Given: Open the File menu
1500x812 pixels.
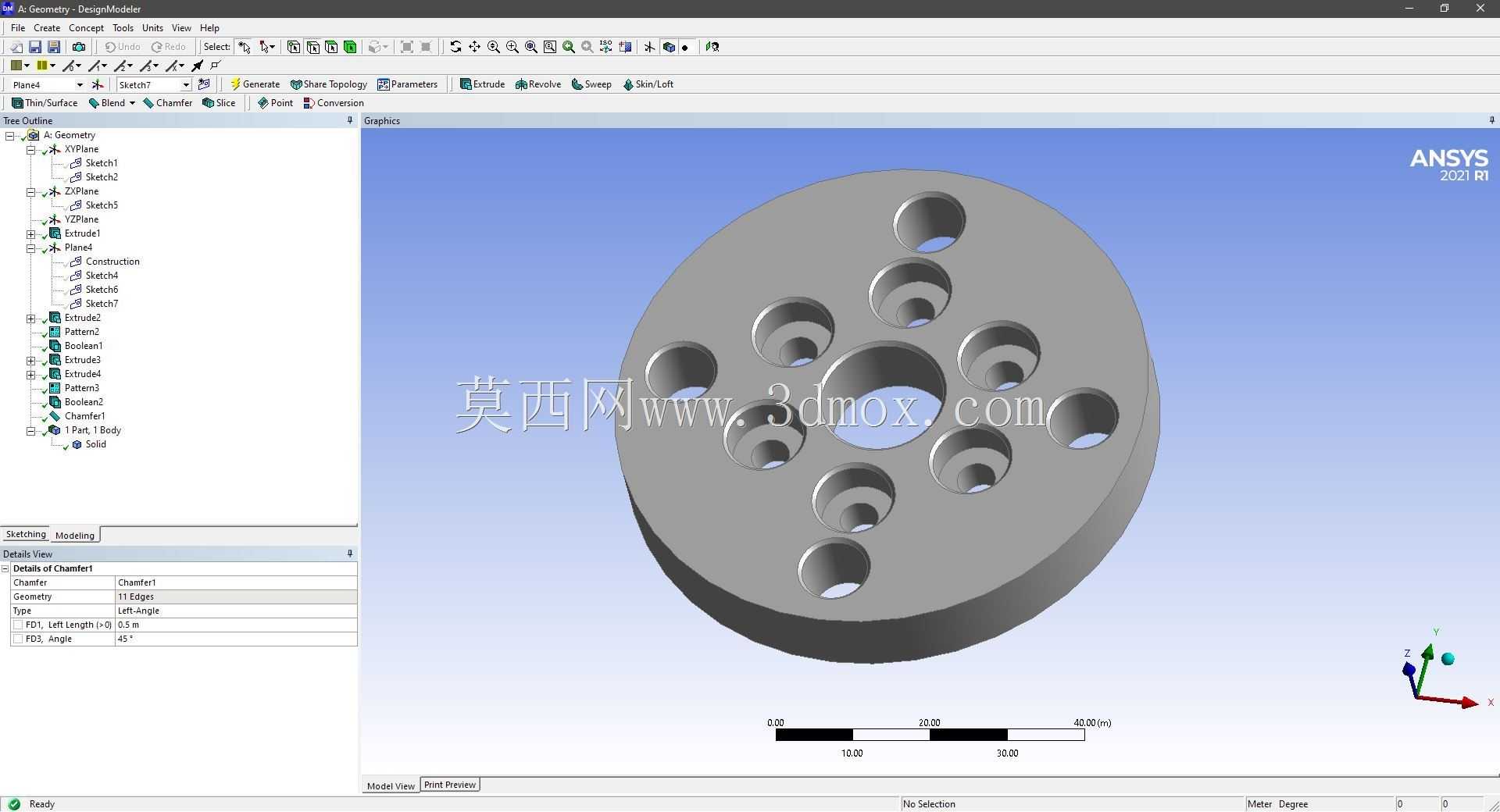Looking at the screenshot, I should point(18,27).
